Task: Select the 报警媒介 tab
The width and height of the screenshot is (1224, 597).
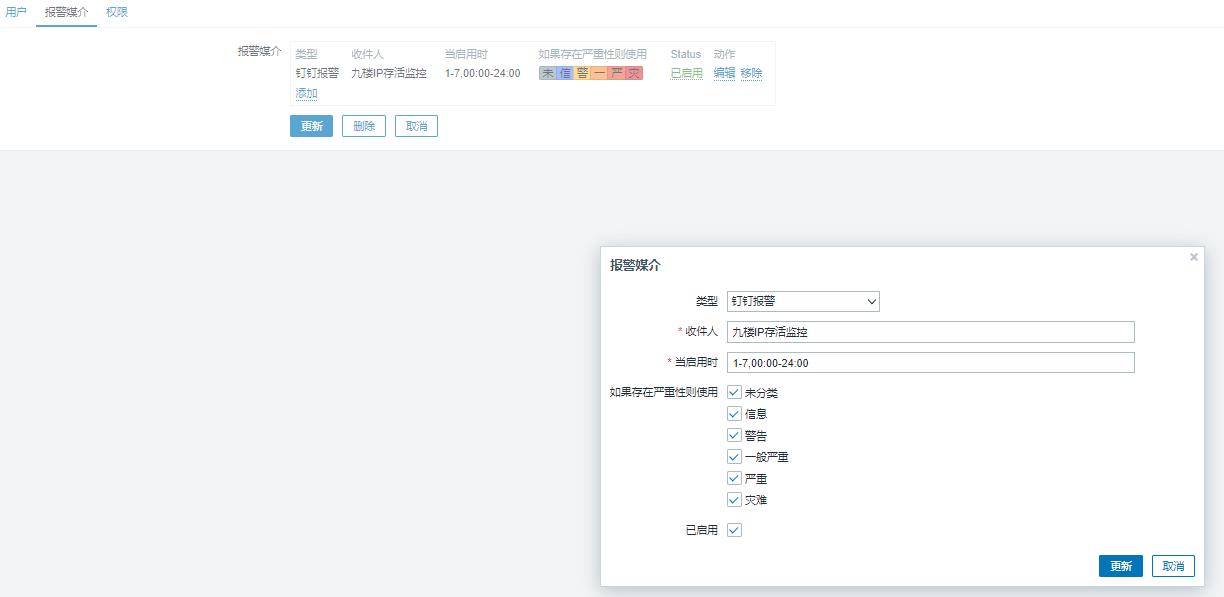Action: tap(66, 12)
